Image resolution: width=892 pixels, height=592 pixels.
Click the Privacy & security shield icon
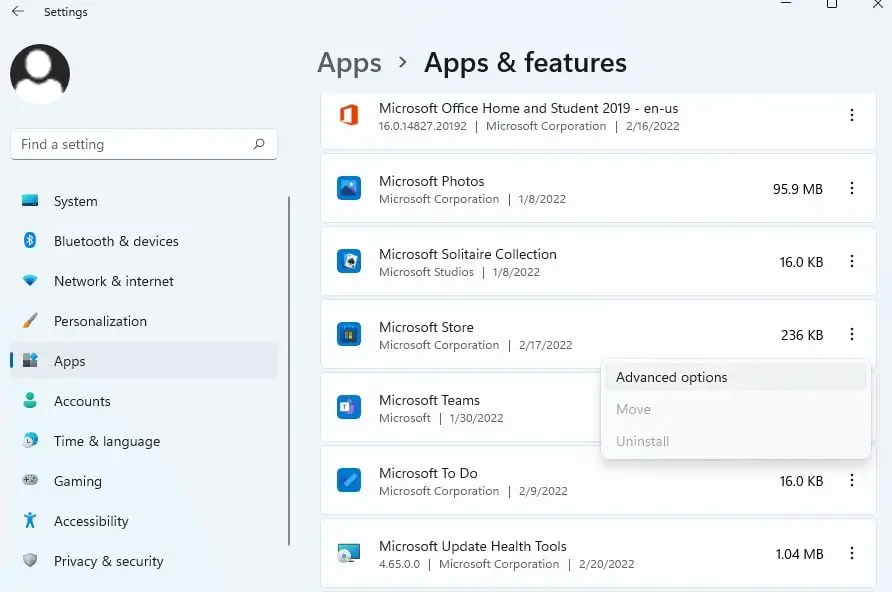click(30, 560)
